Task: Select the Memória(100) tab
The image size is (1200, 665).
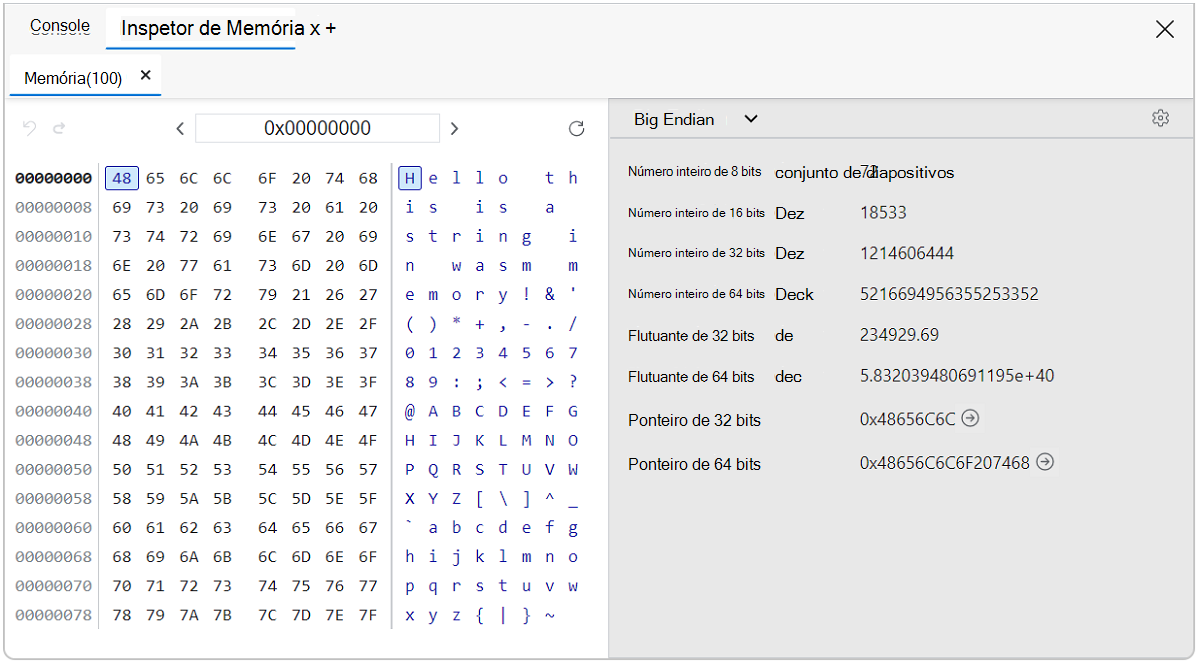Action: click(73, 78)
